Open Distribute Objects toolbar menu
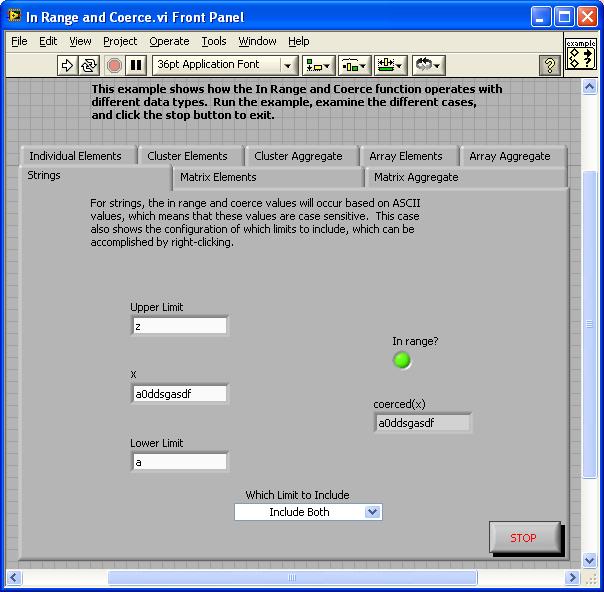Image resolution: width=604 pixels, height=592 pixels. 354,65
